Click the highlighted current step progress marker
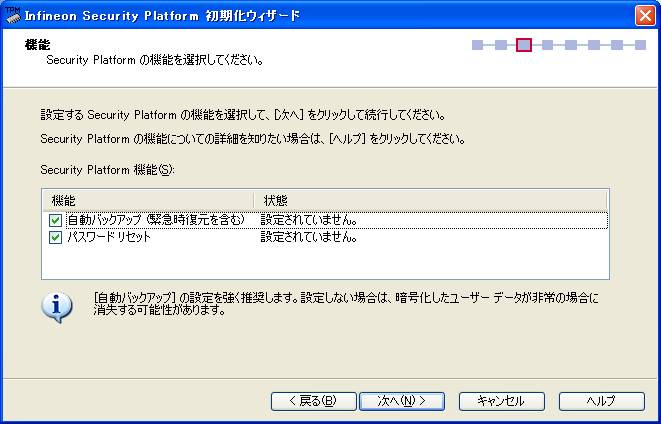 coord(524,45)
